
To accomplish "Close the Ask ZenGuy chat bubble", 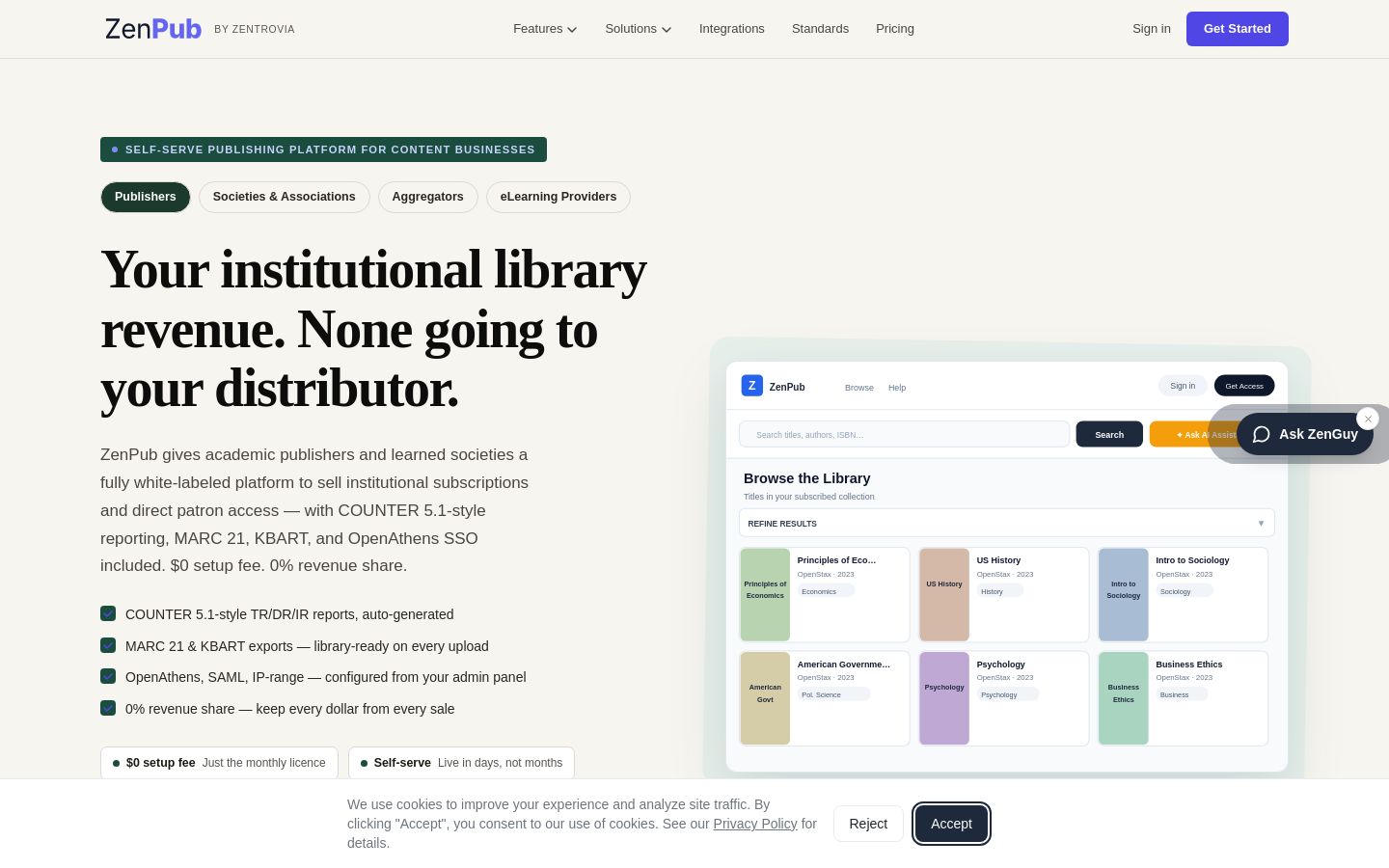I will coord(1368,419).
